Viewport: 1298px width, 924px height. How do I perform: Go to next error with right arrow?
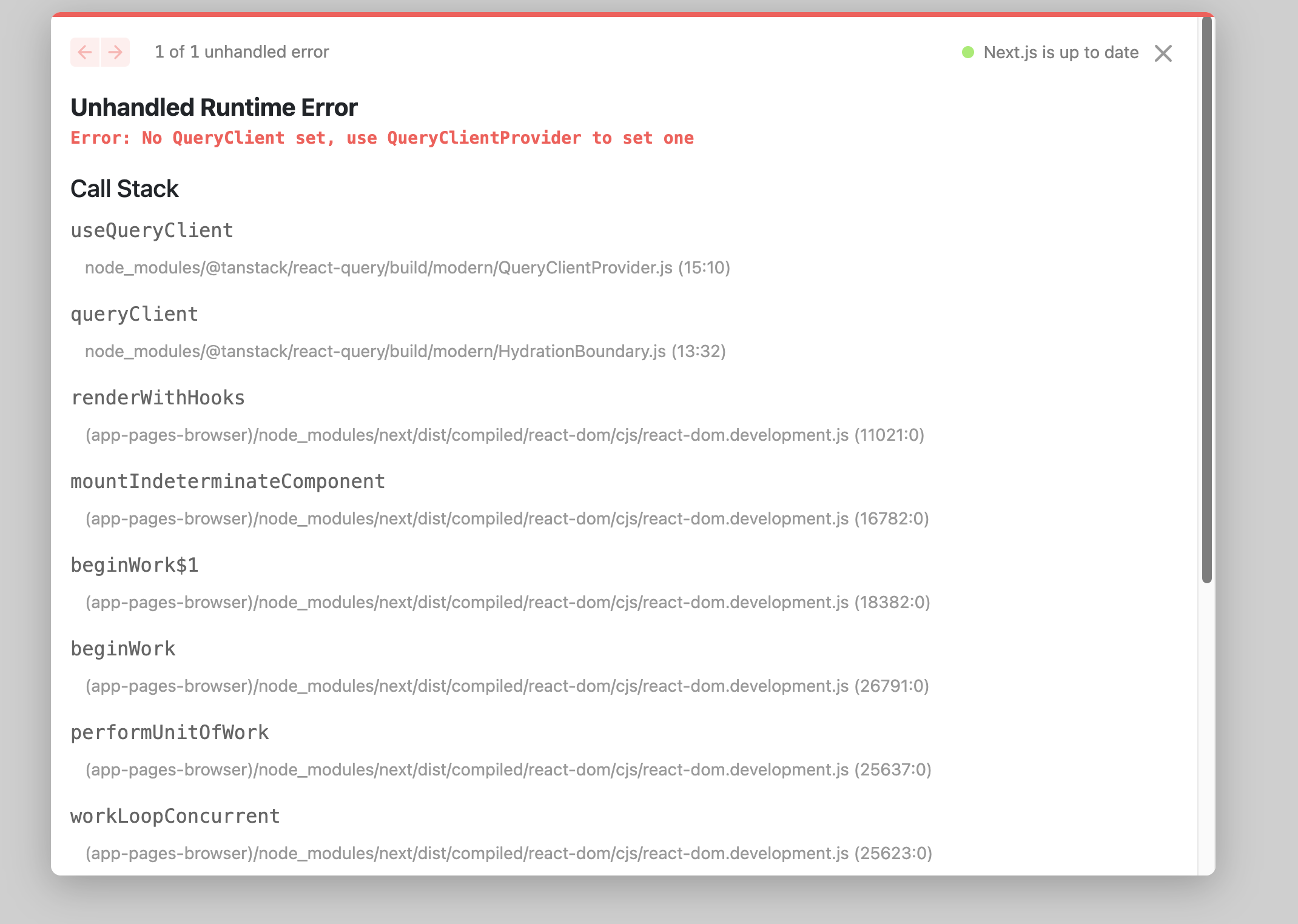[x=115, y=52]
